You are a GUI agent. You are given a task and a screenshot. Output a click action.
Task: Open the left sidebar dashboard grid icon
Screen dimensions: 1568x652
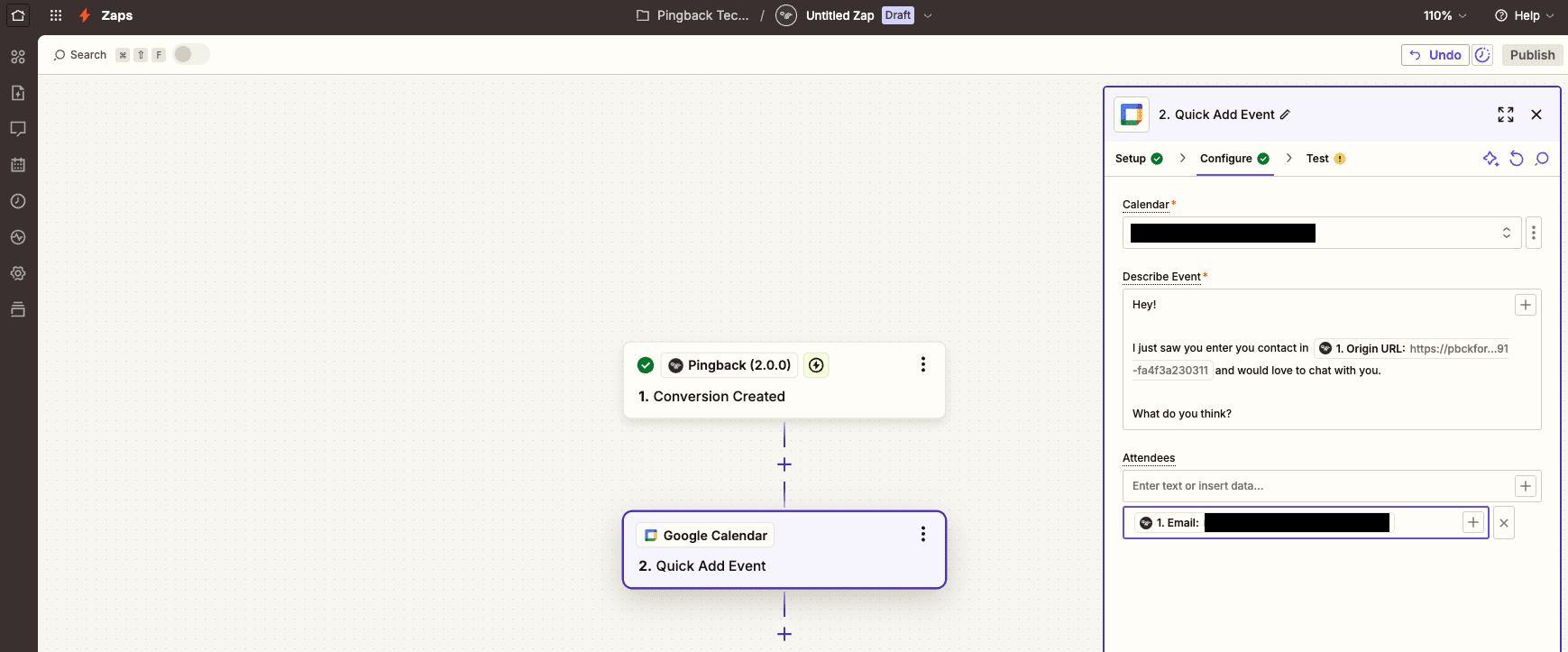(x=18, y=57)
